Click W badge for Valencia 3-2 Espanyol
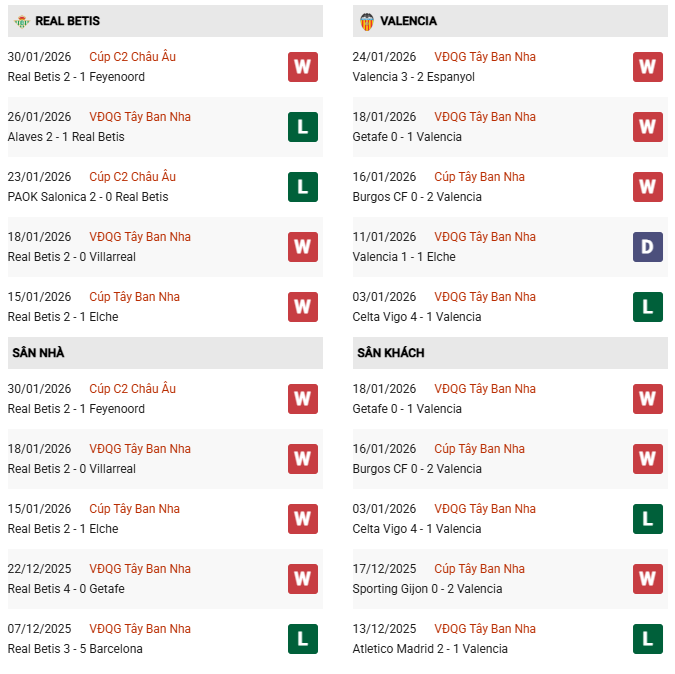Viewport: 675px width, 674px height. [648, 67]
